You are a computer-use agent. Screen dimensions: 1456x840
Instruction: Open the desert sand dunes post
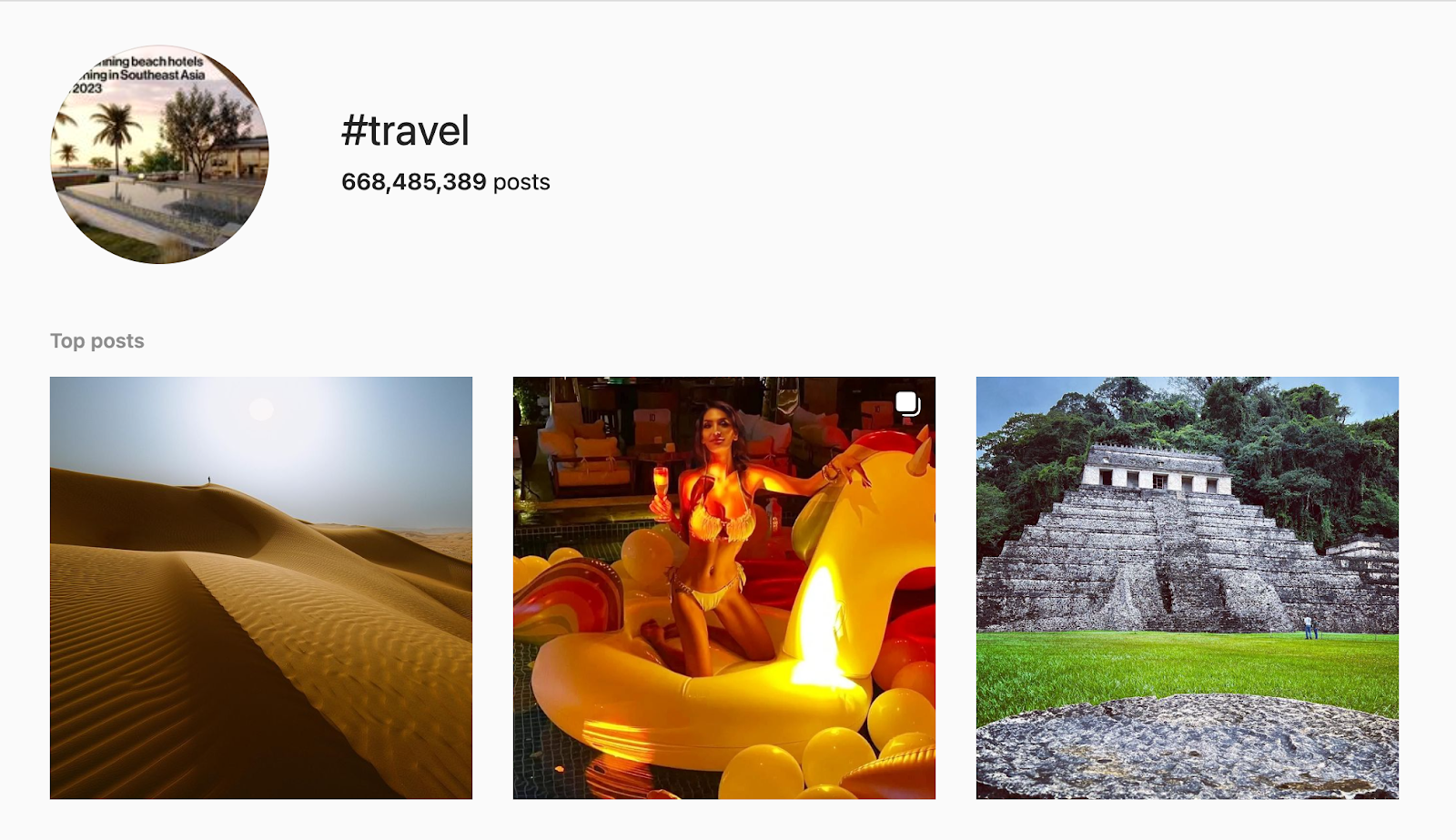[261, 588]
